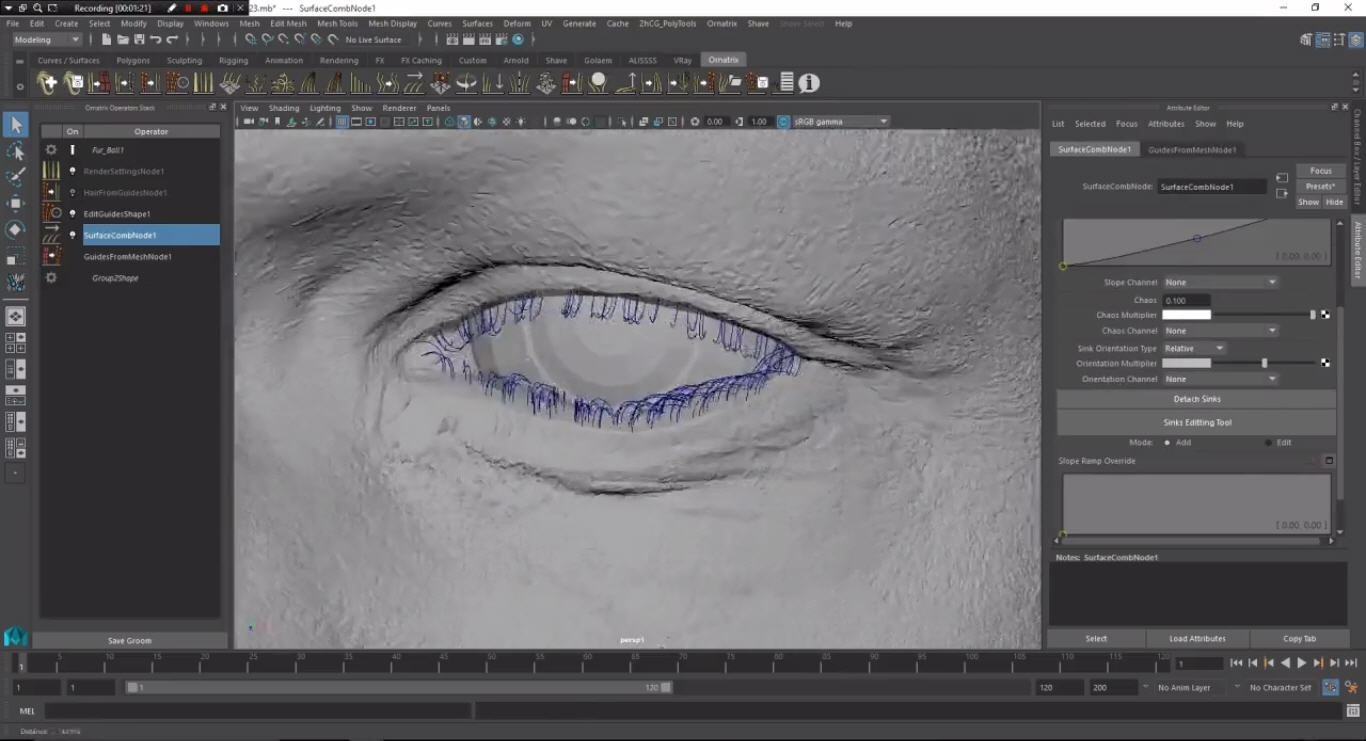Click the Chaos Multiplier slider handle
1366x741 pixels.
click(1313, 315)
